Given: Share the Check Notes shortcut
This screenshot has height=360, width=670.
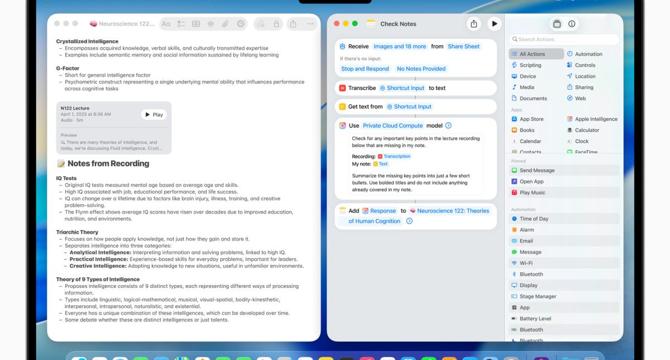Looking at the screenshot, I should (474, 24).
